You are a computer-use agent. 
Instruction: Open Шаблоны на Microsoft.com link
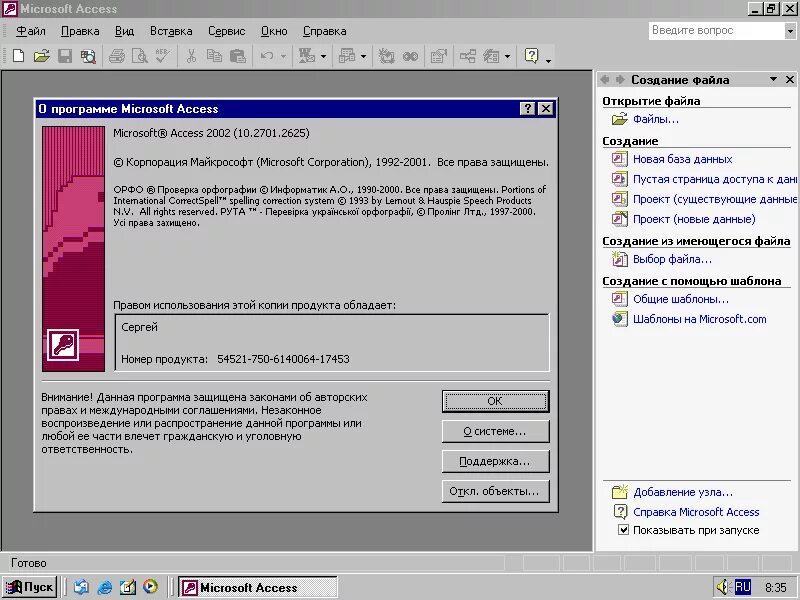(x=699, y=319)
